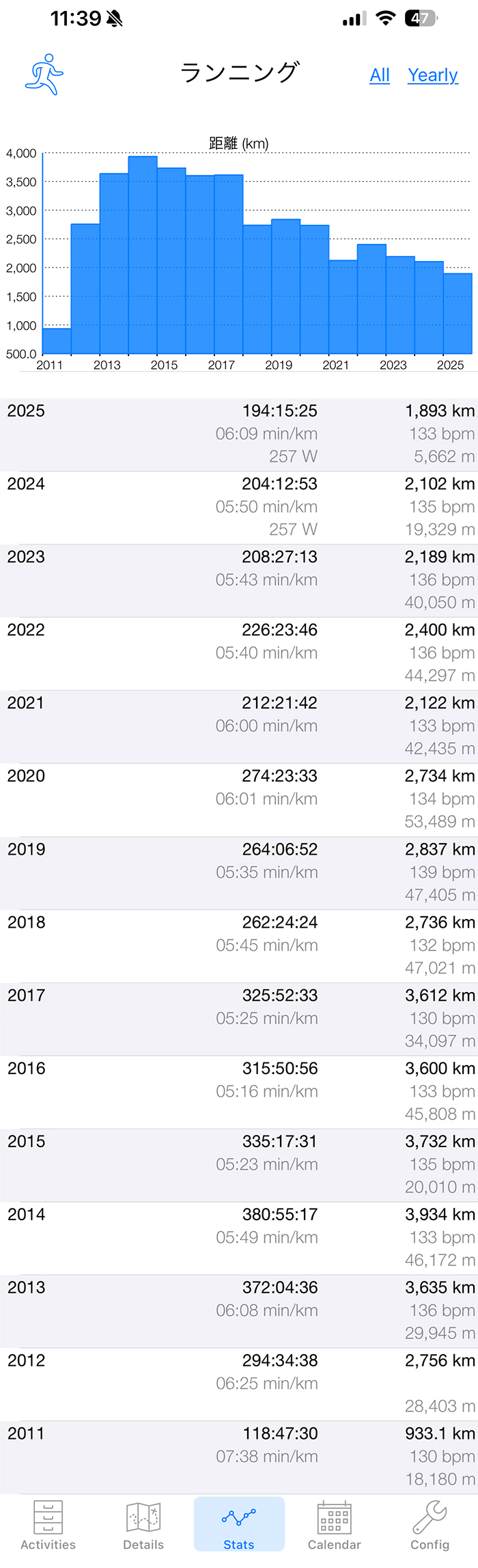Click the All link
Viewport: 478px width, 1568px height.
coord(380,75)
